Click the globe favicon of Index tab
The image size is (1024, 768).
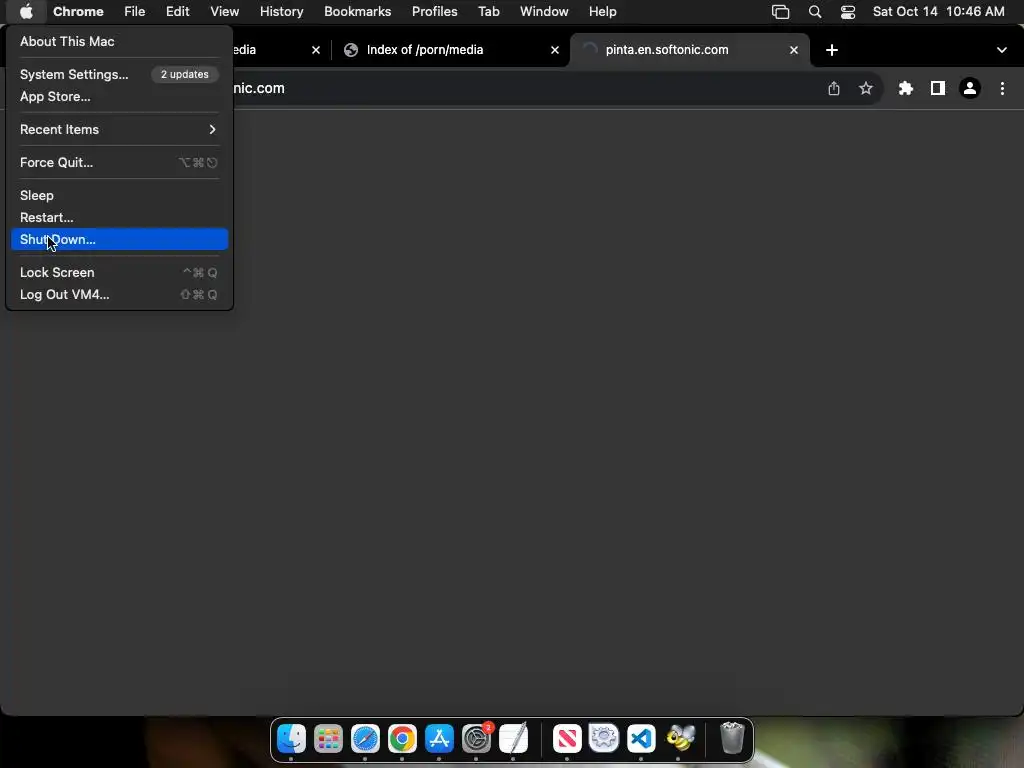point(351,50)
